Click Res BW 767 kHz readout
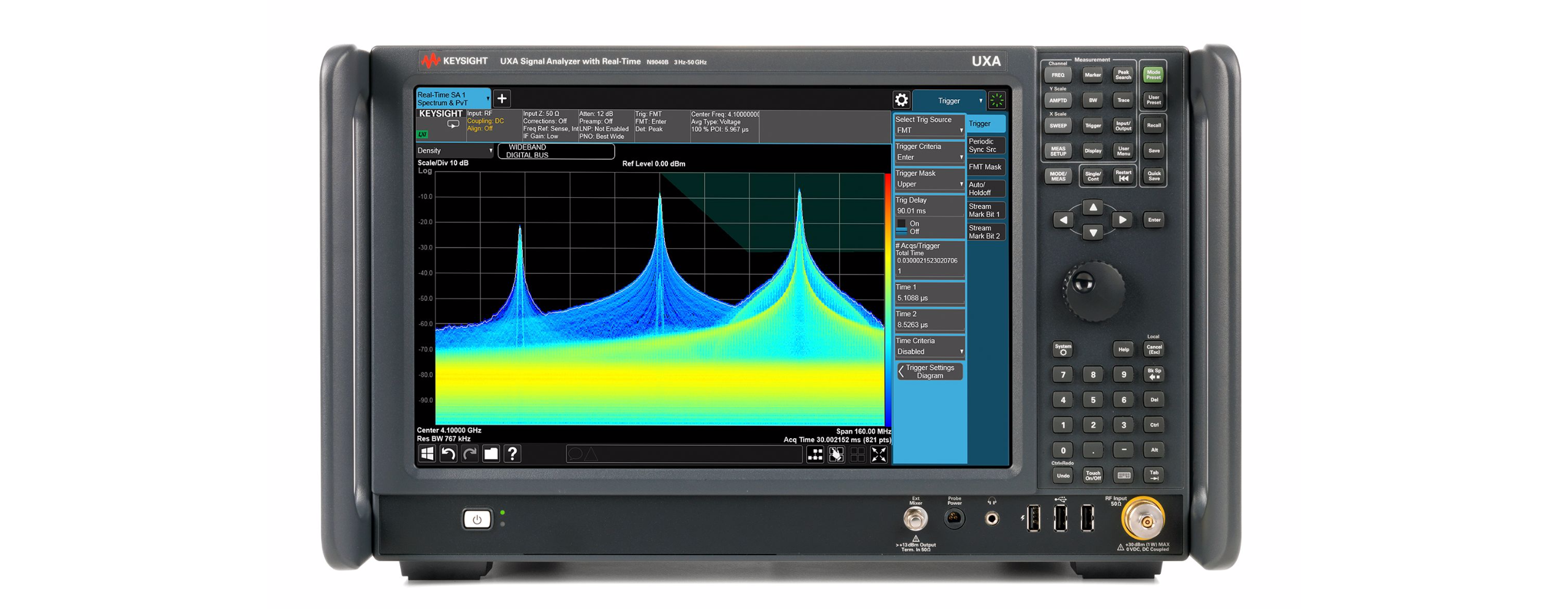Screen dimensions: 1568x609 tap(443, 439)
